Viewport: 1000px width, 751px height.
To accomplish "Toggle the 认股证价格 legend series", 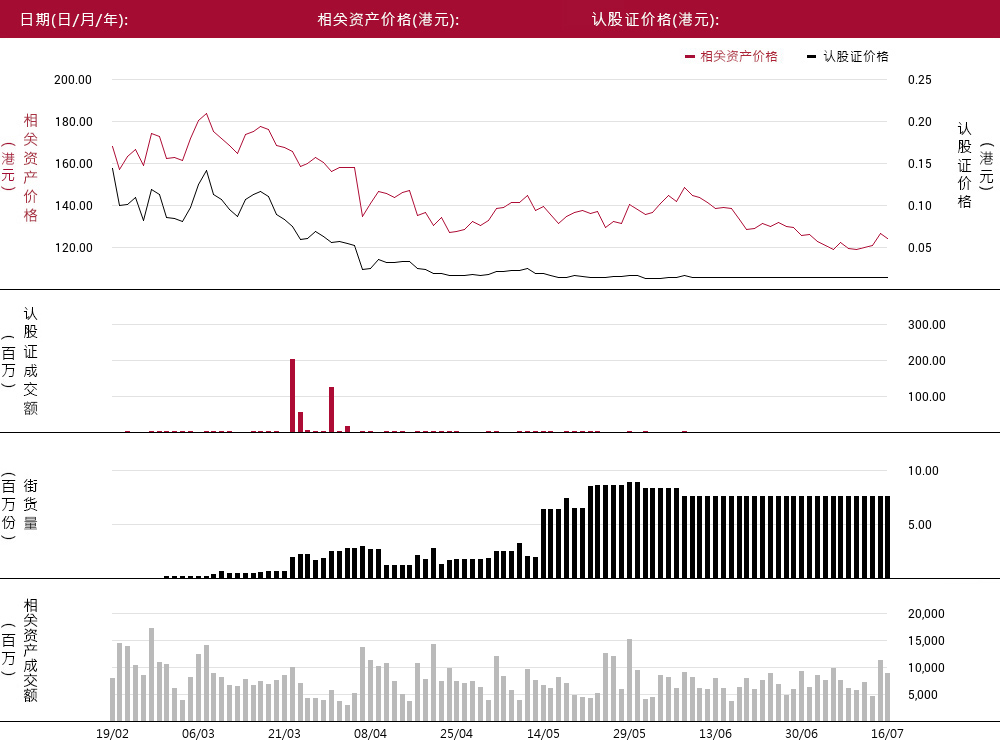I will (848, 56).
